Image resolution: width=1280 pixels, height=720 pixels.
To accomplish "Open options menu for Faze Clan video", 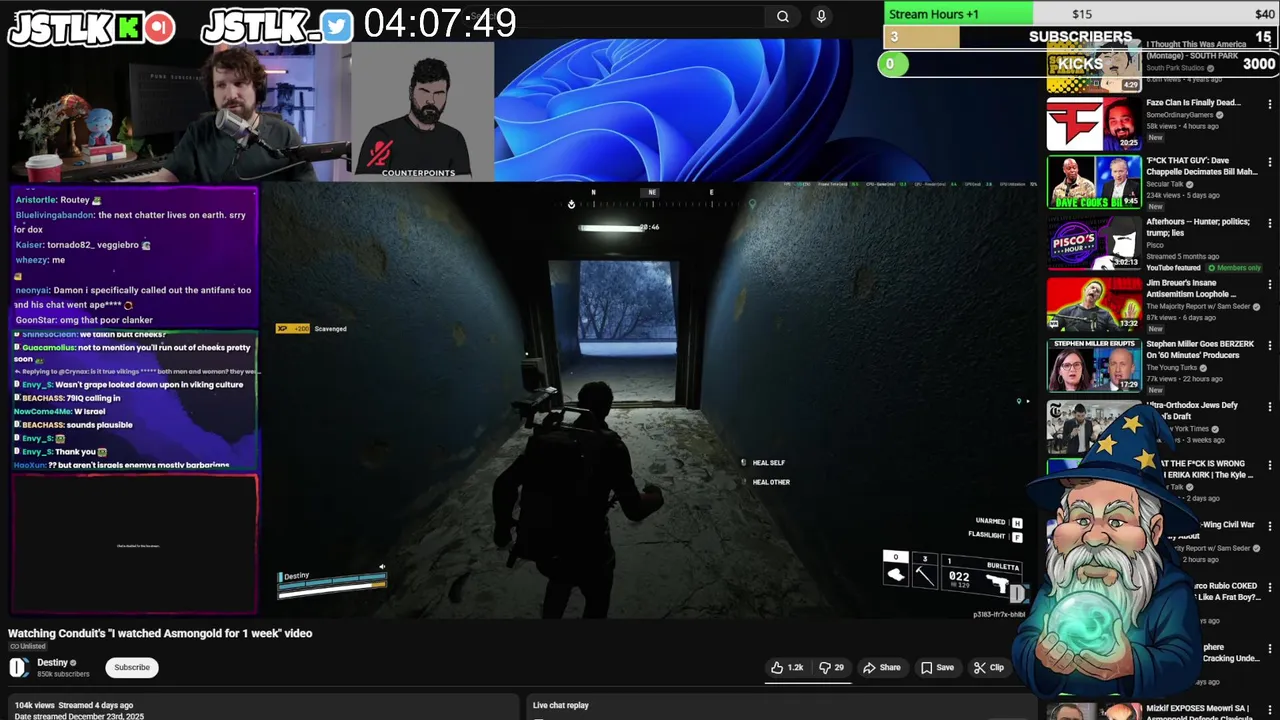I will point(1270,104).
